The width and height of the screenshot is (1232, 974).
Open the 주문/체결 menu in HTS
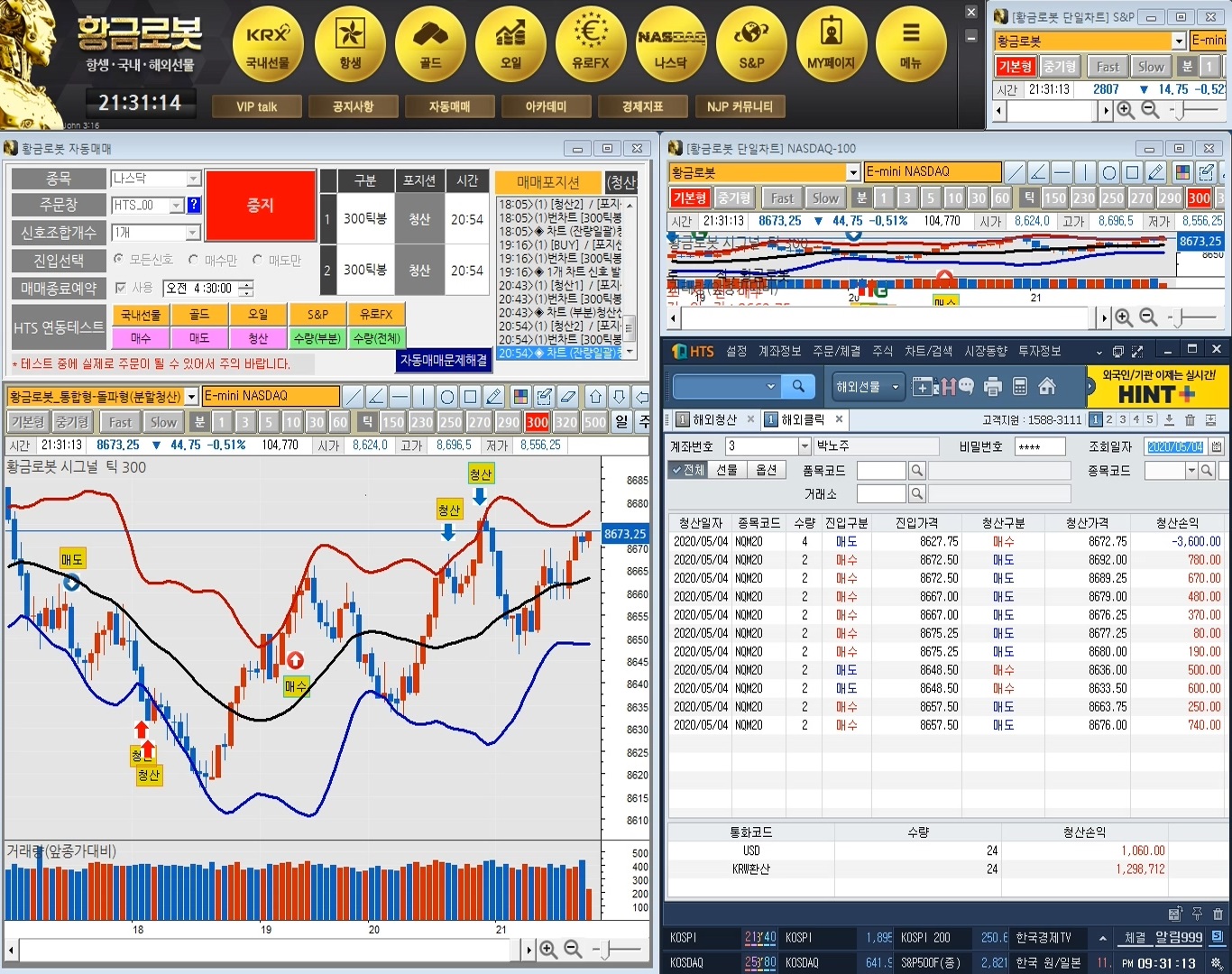point(836,351)
